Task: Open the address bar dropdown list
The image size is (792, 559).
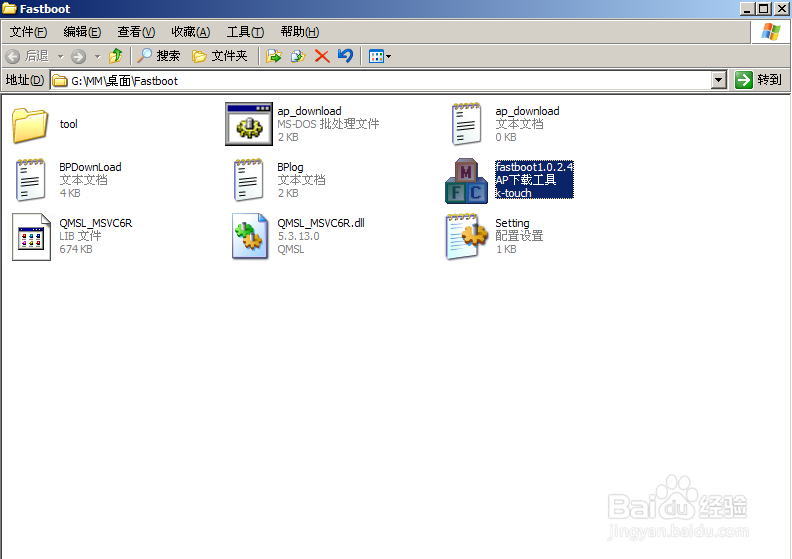Action: point(718,80)
